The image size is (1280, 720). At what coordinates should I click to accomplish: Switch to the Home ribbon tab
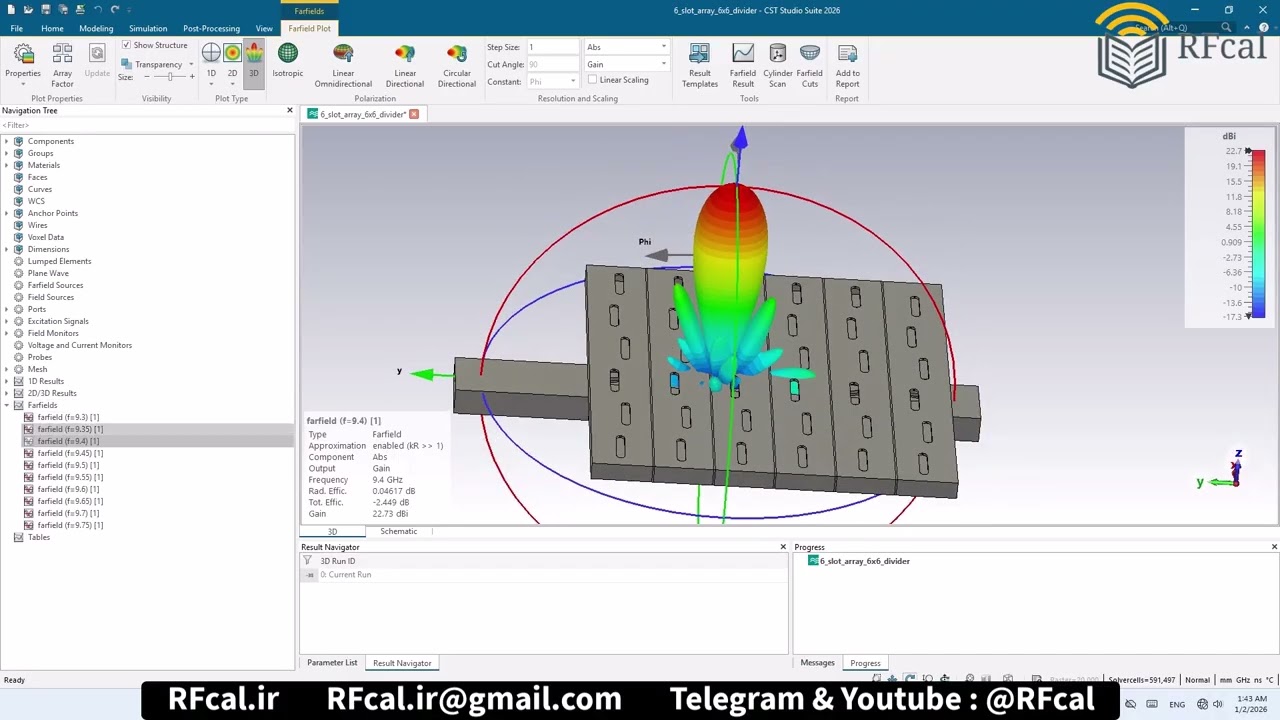52,28
